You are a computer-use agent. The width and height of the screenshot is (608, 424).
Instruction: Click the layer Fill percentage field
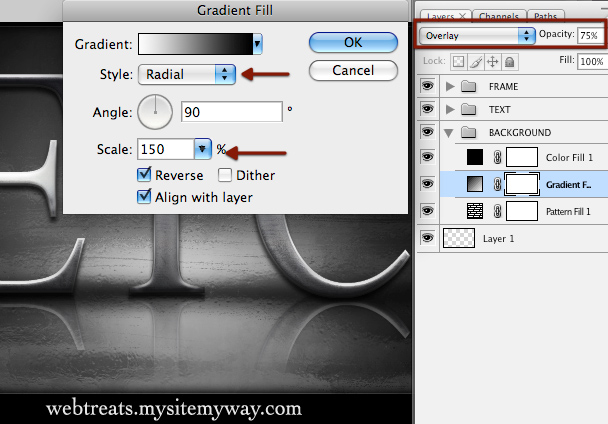tap(592, 61)
